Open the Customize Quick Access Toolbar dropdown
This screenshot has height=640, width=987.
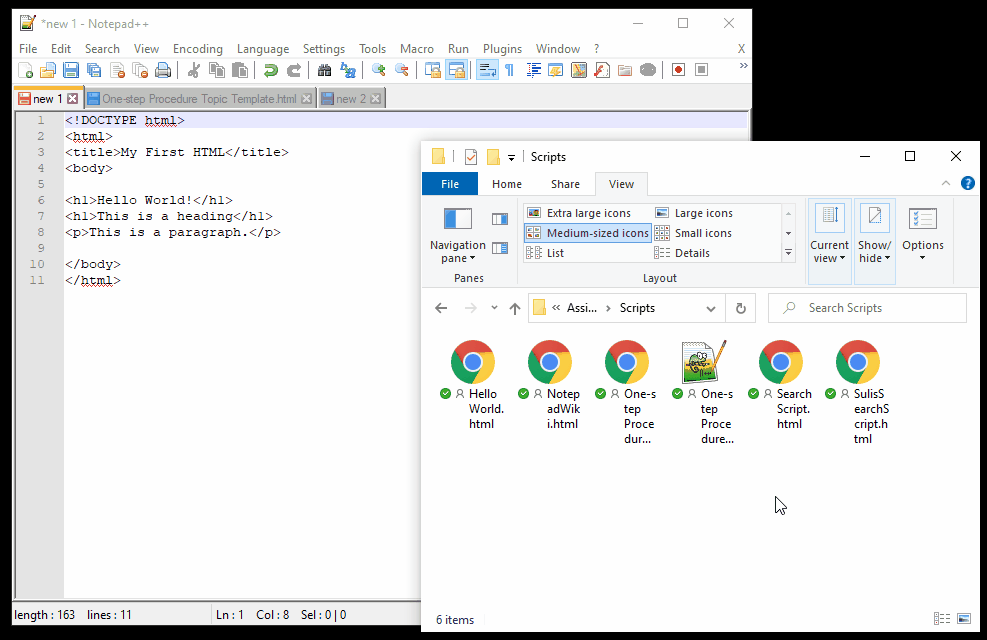(x=511, y=157)
